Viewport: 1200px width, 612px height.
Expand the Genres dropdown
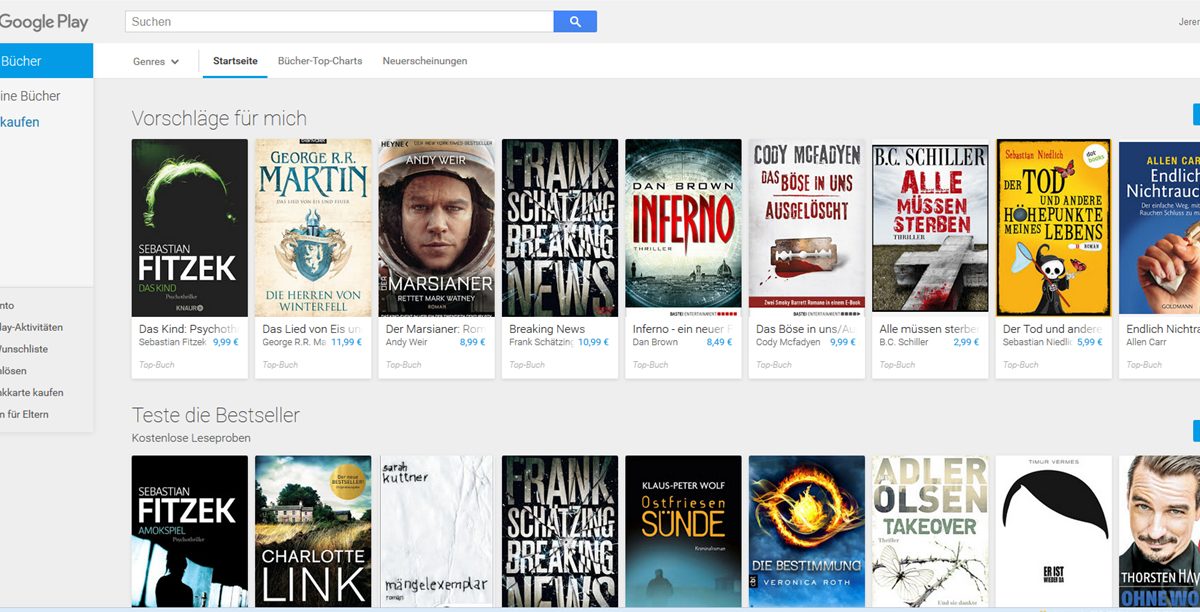point(156,61)
